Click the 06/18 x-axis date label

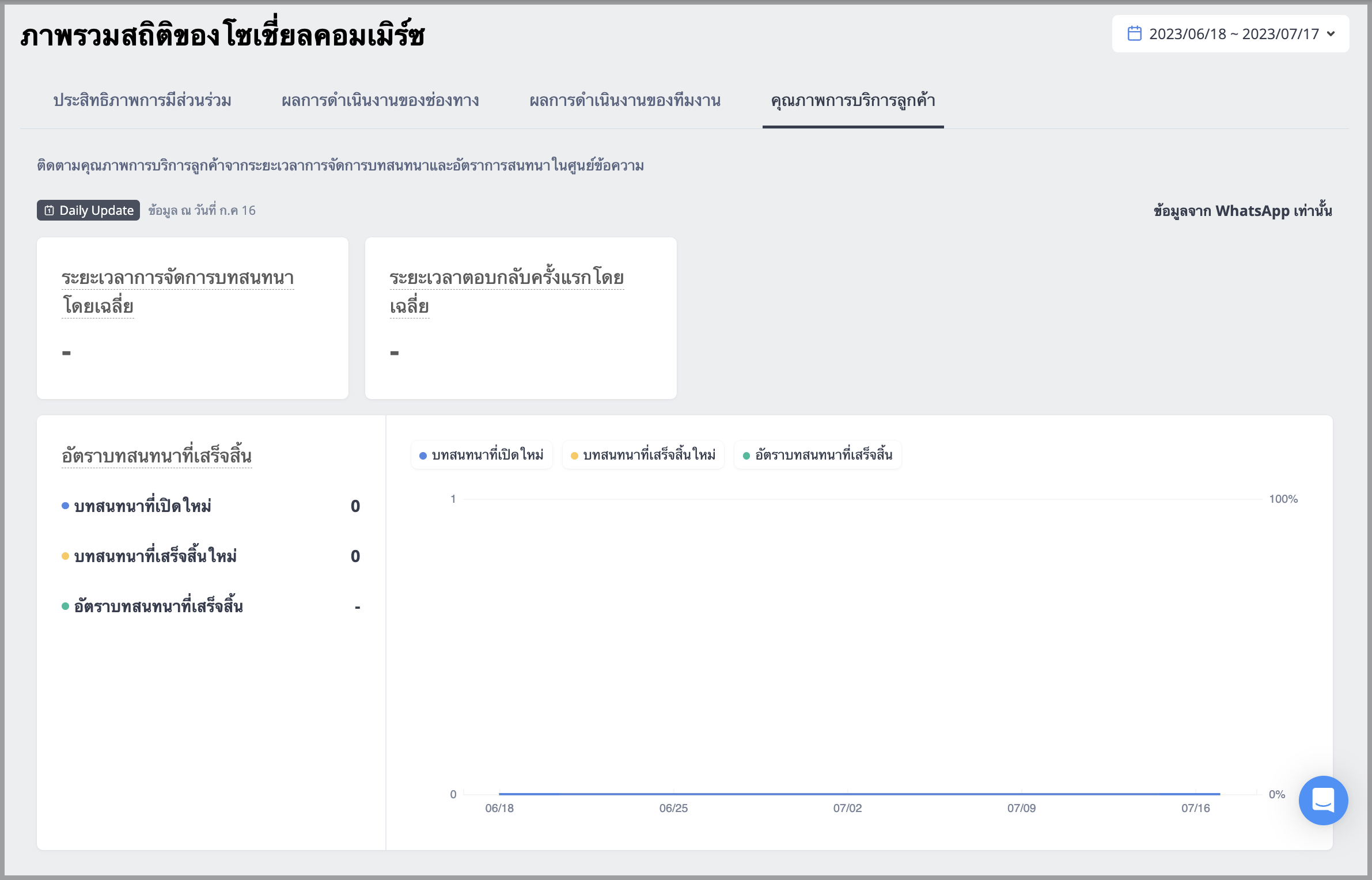click(499, 808)
